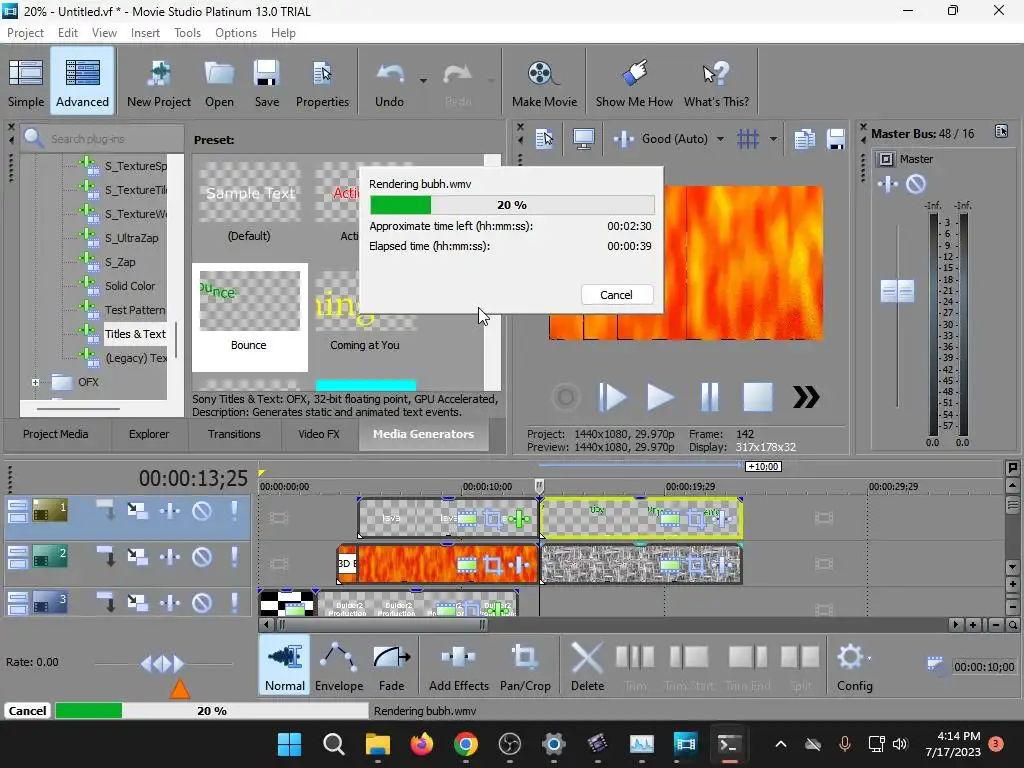Open the Project menu
Viewport: 1024px width, 768px height.
pyautogui.click(x=25, y=33)
